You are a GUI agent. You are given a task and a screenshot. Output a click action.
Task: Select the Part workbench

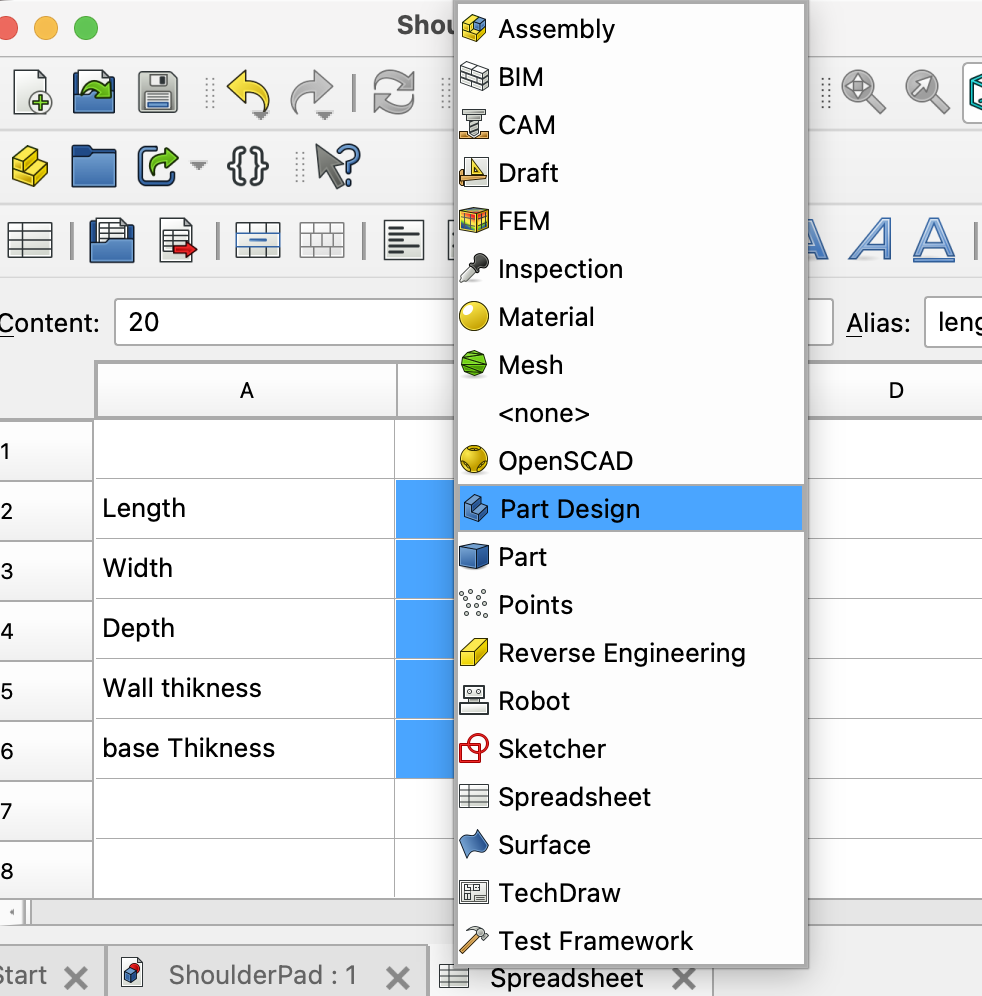pos(631,557)
